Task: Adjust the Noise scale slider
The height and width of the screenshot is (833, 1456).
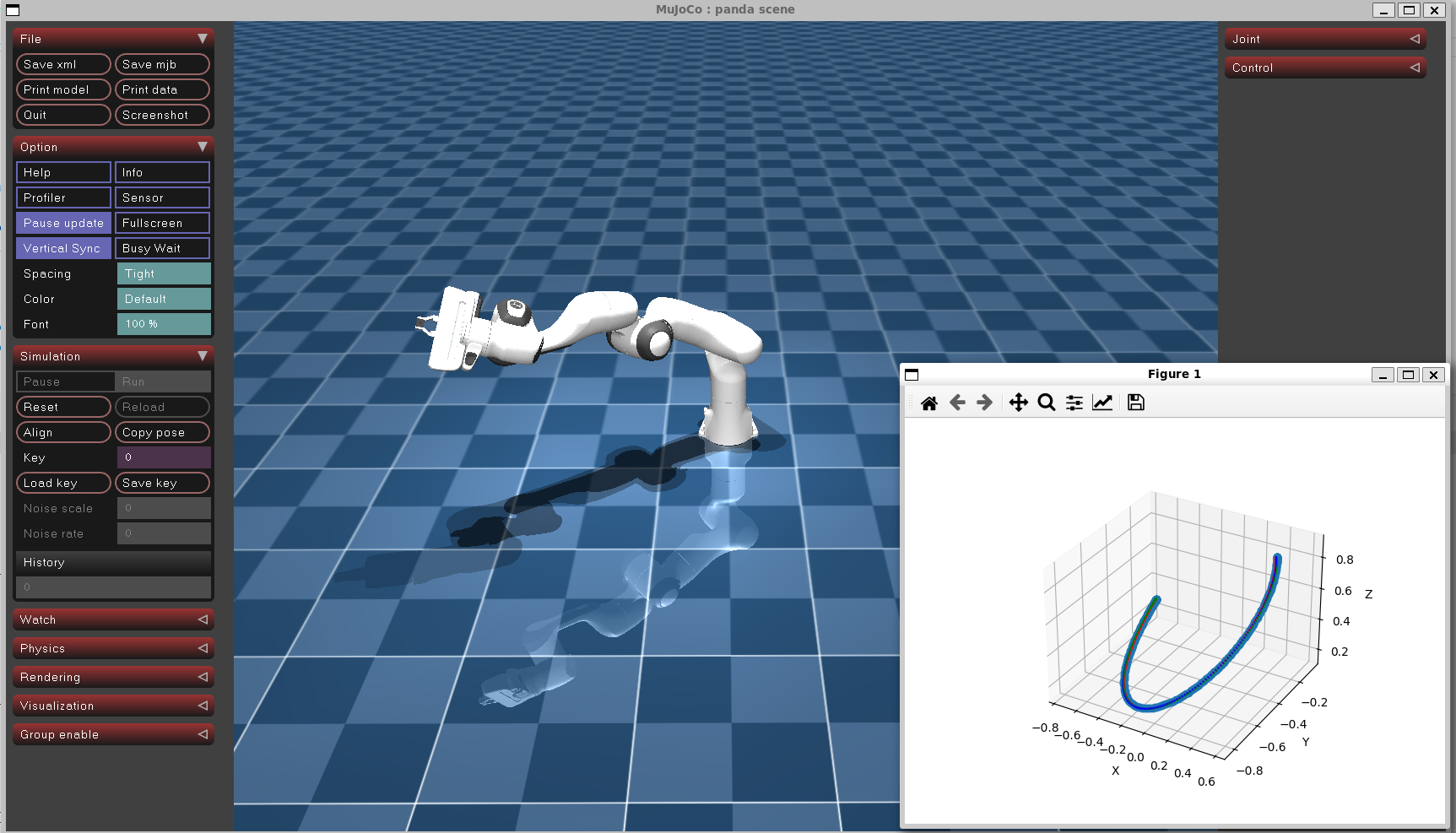Action: [164, 508]
